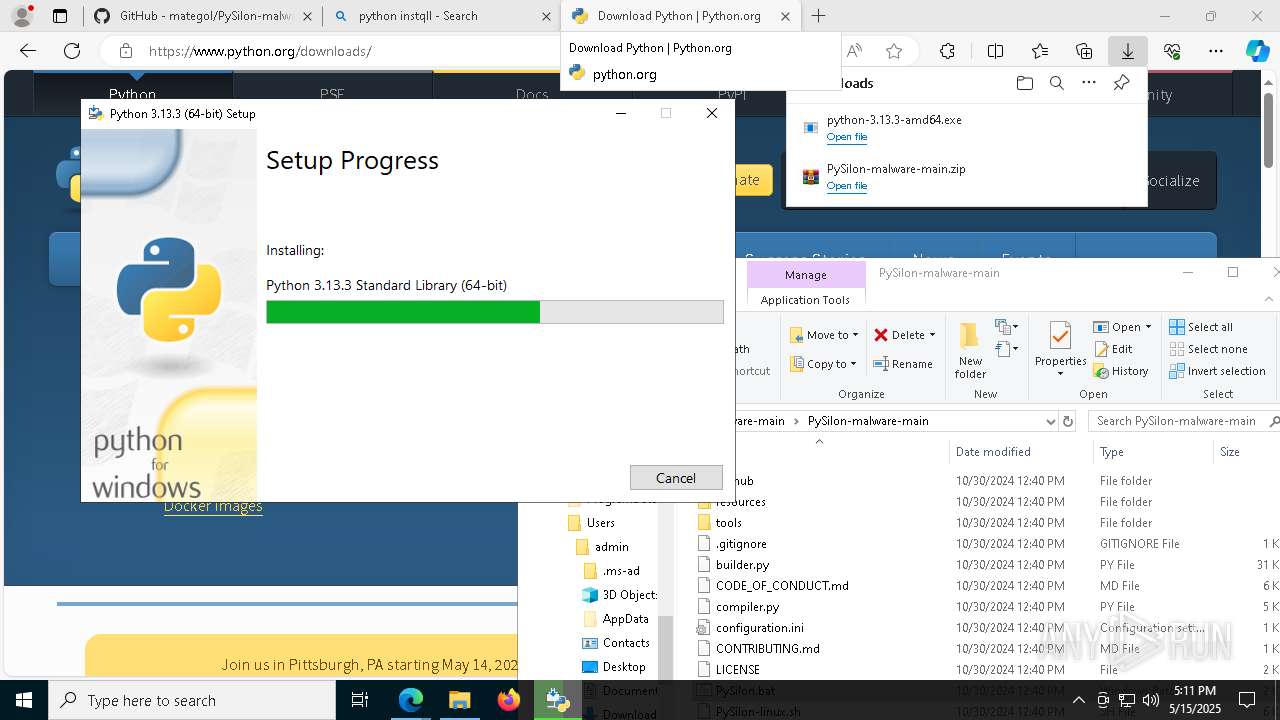Toggle Edge split screen
Viewport: 1280px width, 720px height.
point(996,51)
